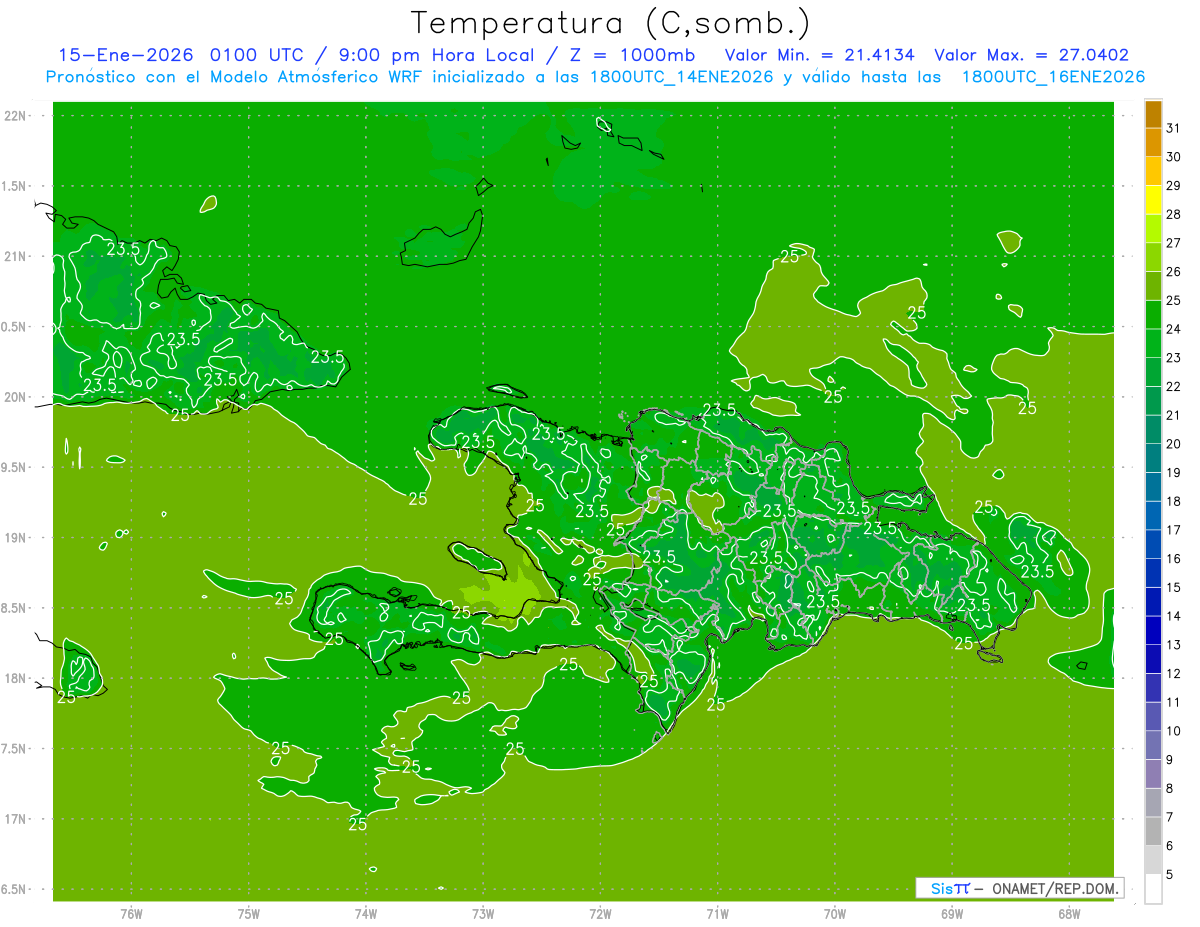
Task: Click latitude label "8.5N" on axis
Action: (x=14, y=609)
